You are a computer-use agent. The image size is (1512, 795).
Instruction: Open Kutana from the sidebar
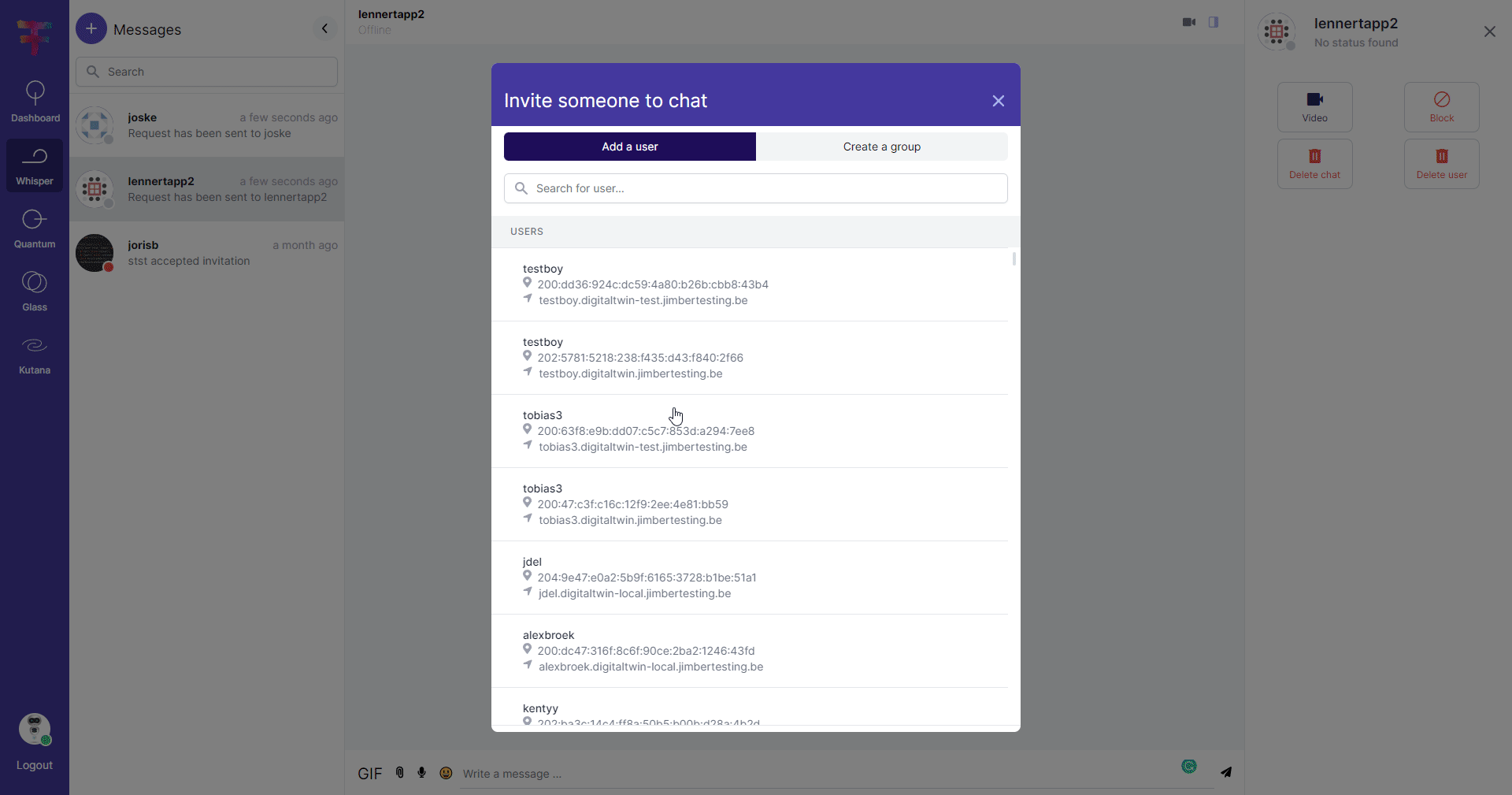click(x=34, y=355)
